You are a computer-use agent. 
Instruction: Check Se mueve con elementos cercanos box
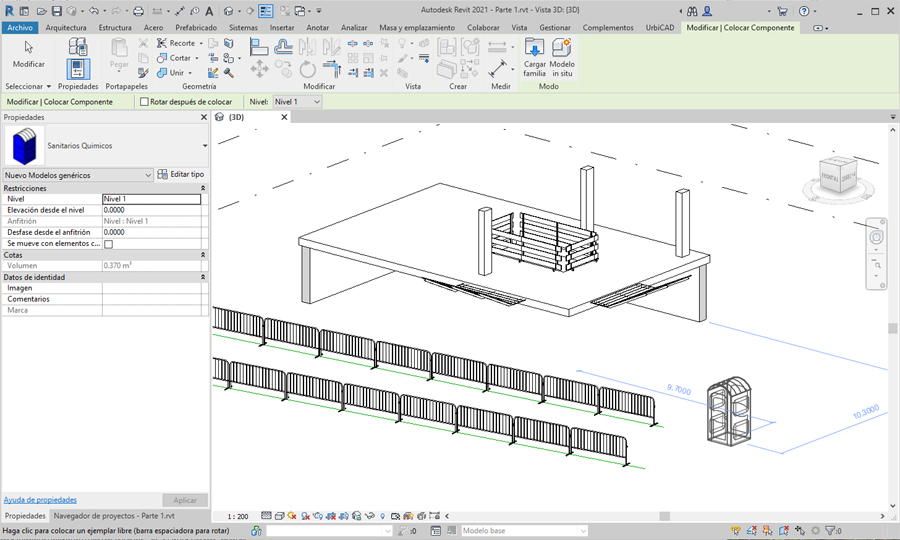(109, 243)
